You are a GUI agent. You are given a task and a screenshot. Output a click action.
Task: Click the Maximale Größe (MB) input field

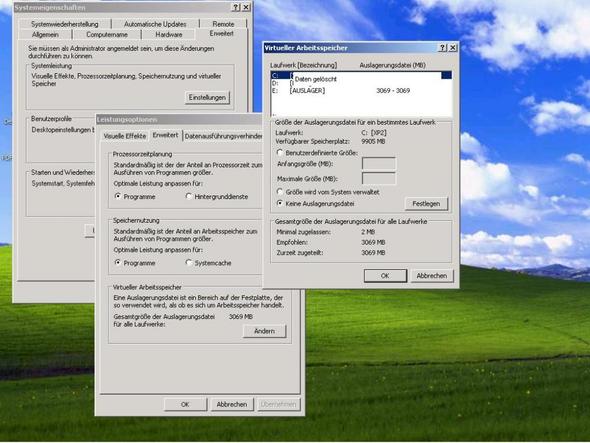click(379, 178)
